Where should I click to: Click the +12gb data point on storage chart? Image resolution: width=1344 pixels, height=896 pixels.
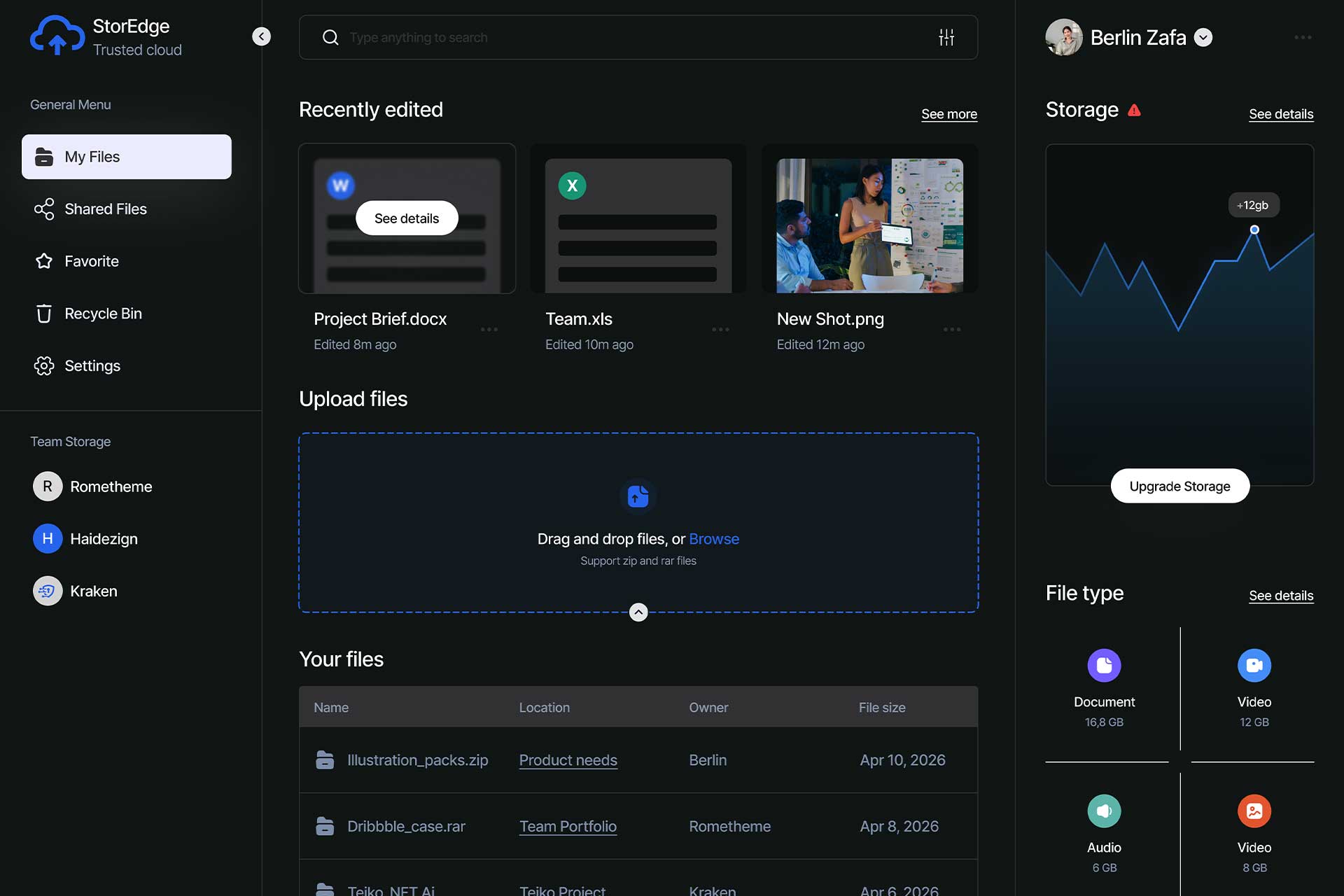1254,230
